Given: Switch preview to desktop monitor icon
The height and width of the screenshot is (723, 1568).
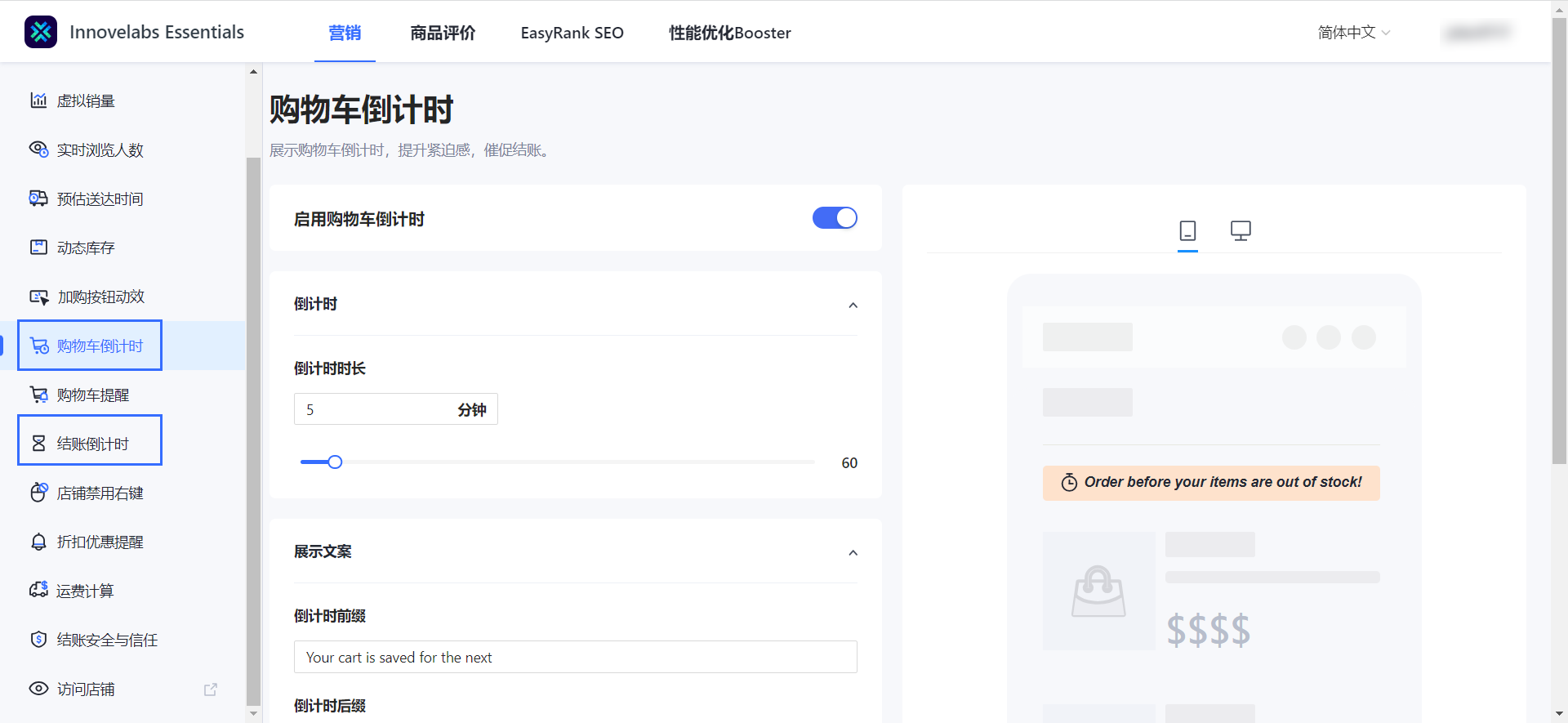Looking at the screenshot, I should (x=1241, y=231).
